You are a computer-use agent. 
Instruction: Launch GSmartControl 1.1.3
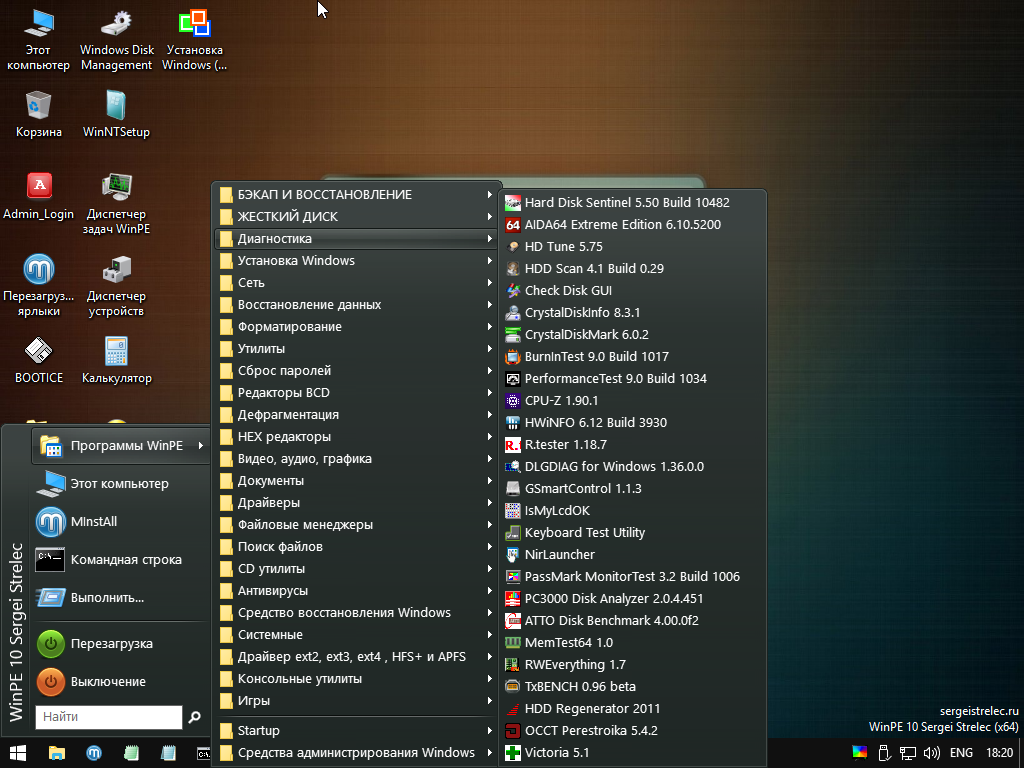coord(632,488)
